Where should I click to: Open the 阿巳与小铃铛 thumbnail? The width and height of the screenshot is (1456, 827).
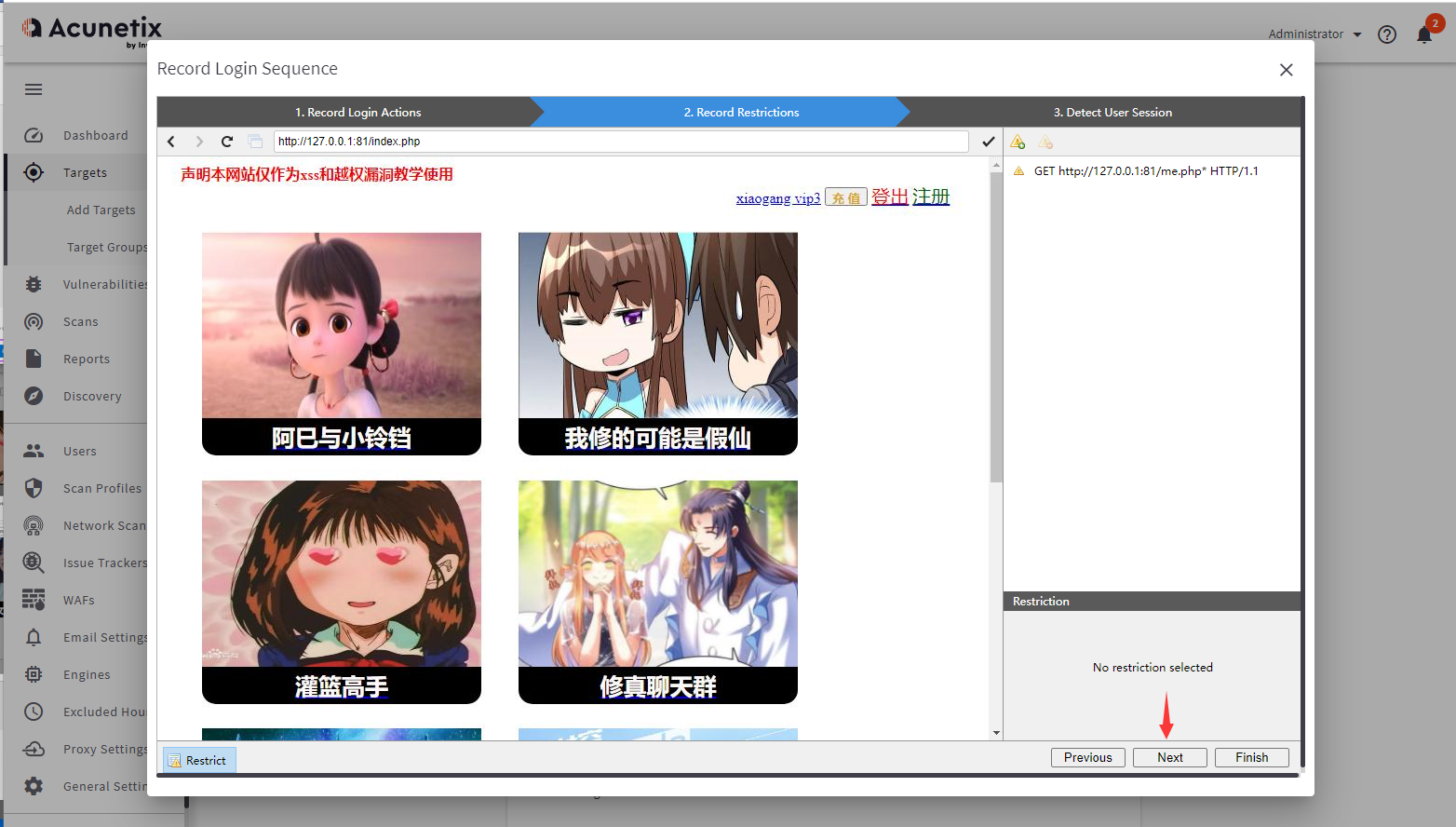click(x=342, y=344)
